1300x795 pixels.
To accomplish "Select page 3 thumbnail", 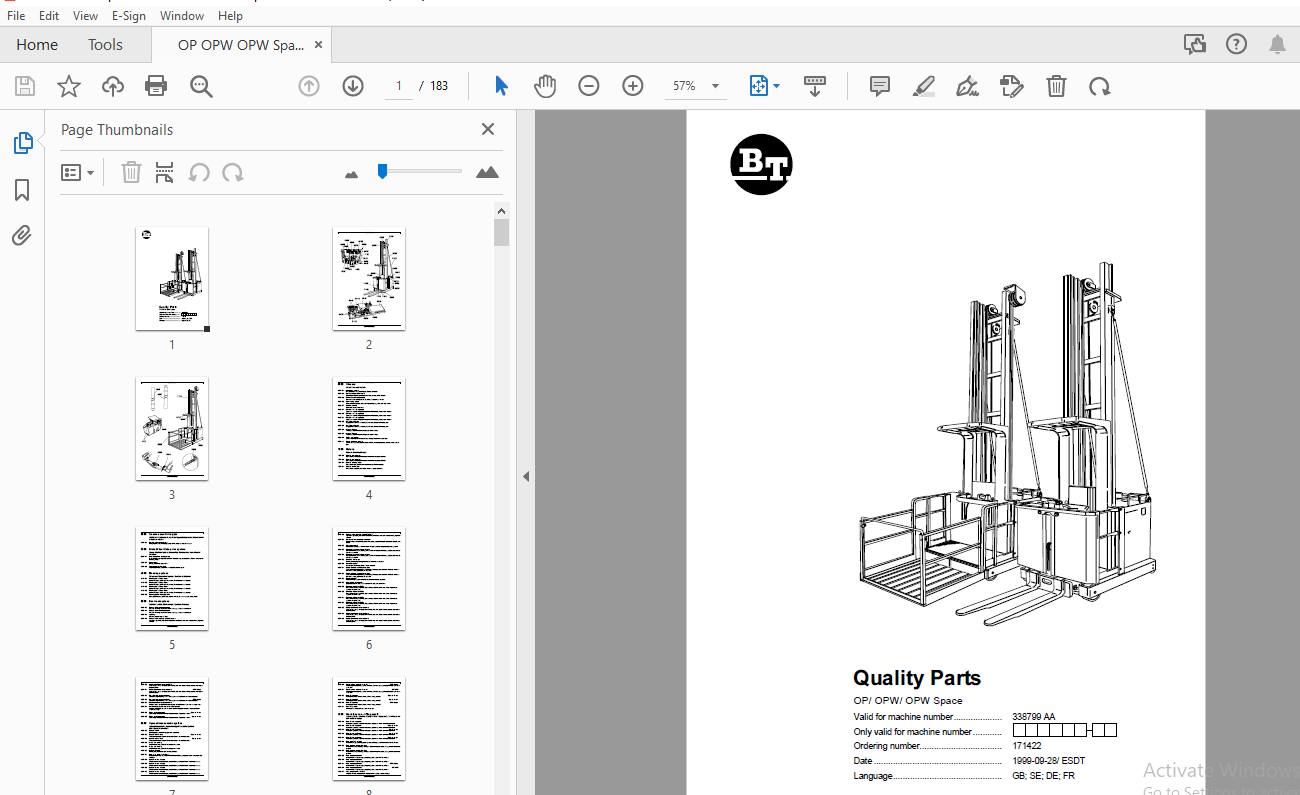I will coord(172,429).
